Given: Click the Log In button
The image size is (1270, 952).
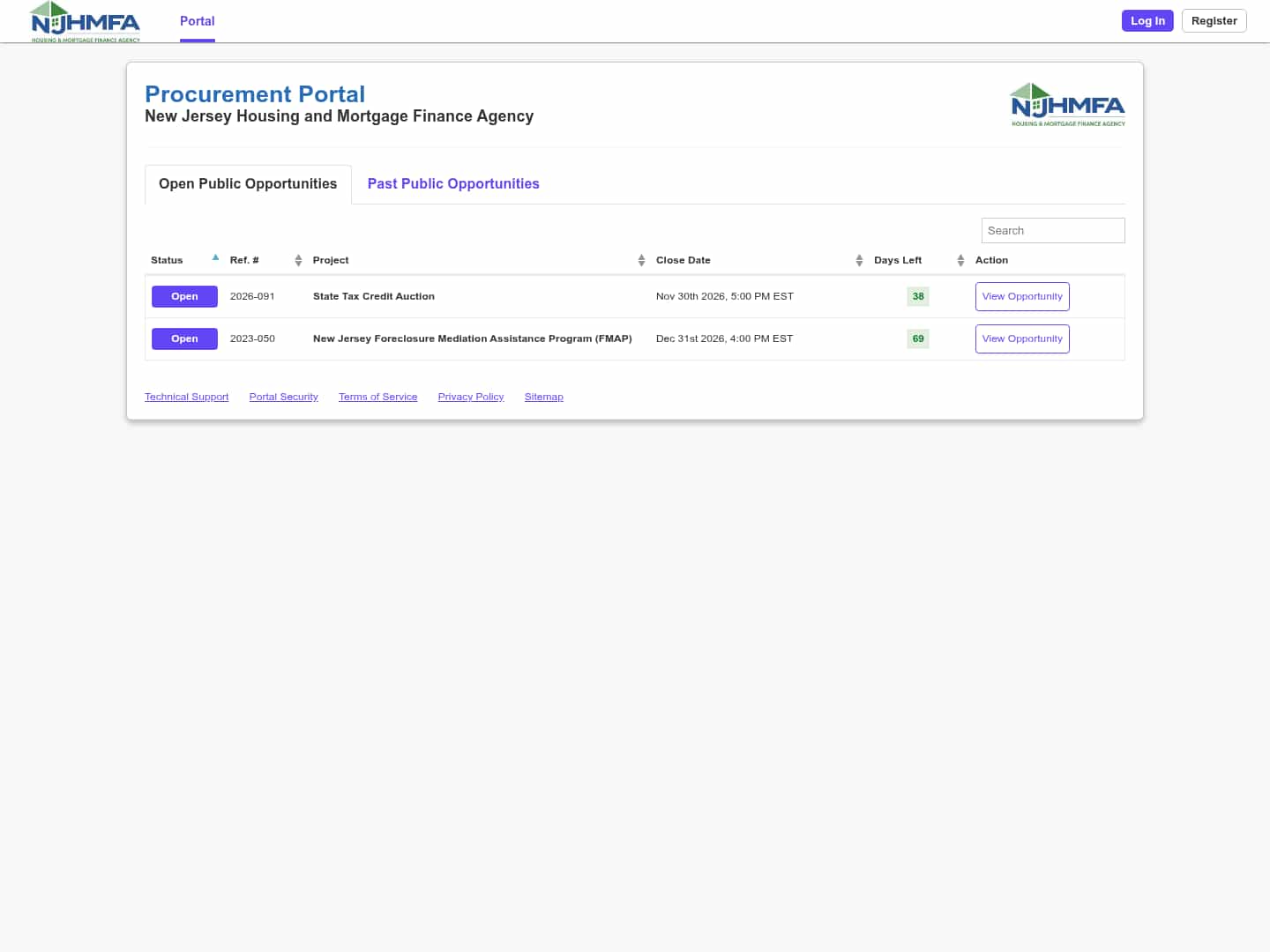Looking at the screenshot, I should coord(1147,20).
